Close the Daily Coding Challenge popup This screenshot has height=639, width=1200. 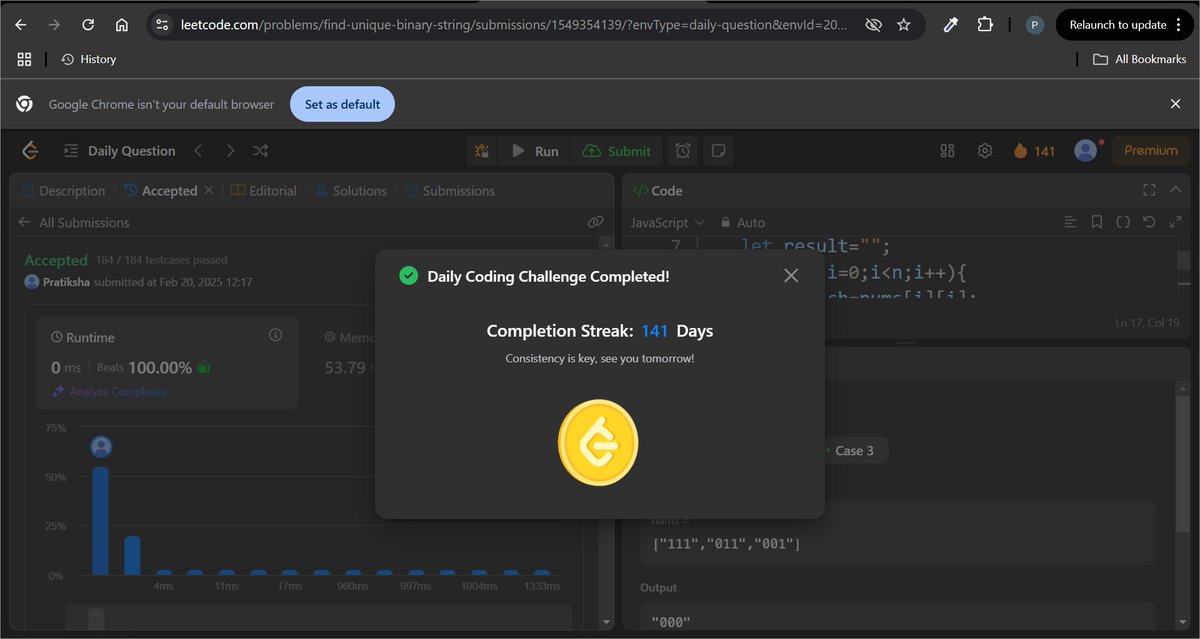pyautogui.click(x=791, y=275)
